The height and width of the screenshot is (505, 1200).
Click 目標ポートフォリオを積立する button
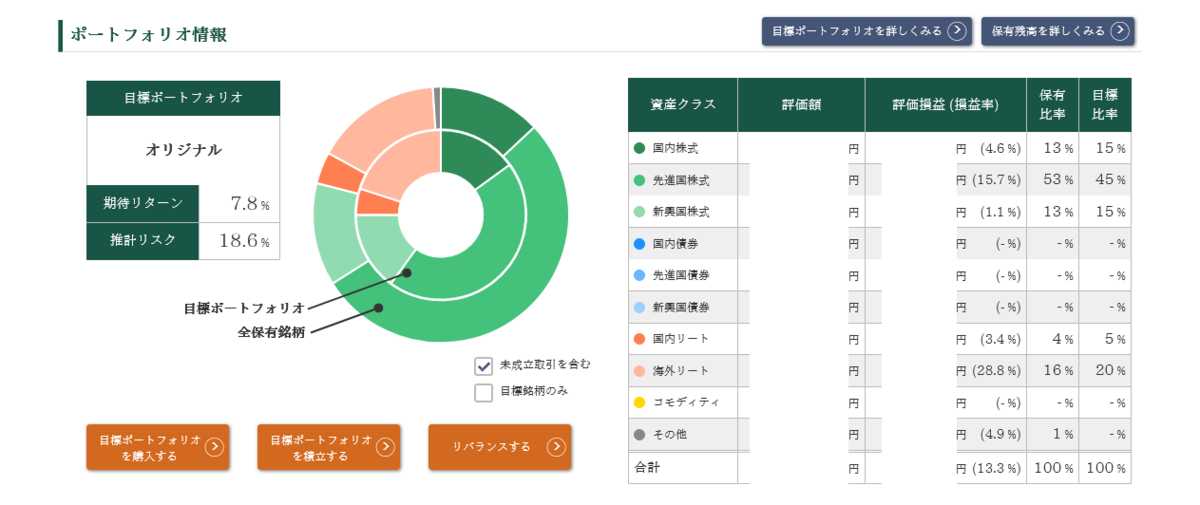pos(329,447)
